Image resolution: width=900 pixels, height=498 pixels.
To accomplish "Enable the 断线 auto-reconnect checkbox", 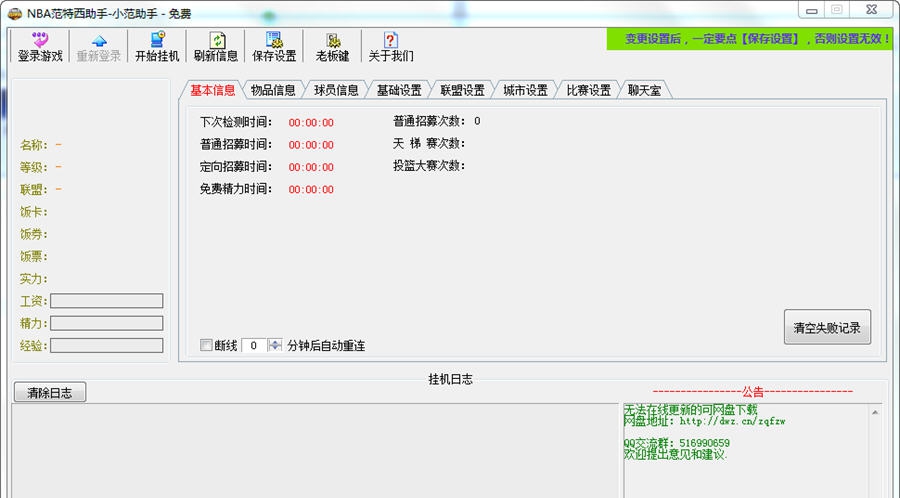I will (x=206, y=345).
